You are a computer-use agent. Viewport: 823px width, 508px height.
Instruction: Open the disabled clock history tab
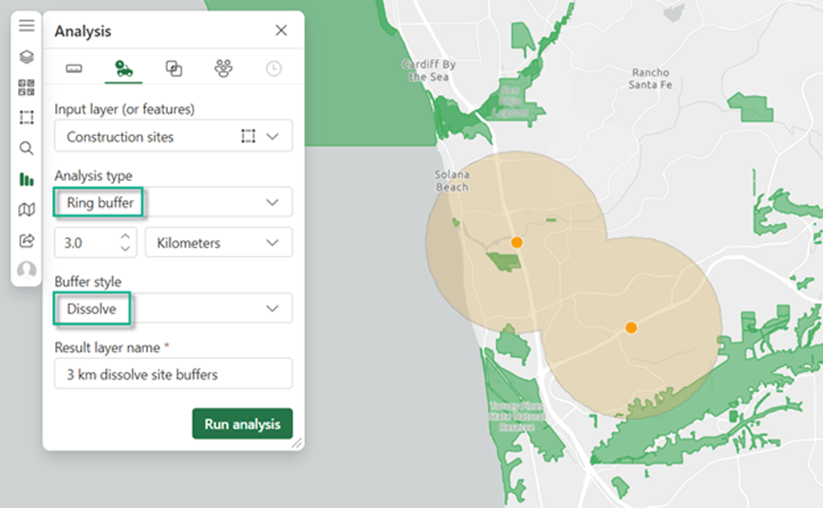click(x=273, y=69)
